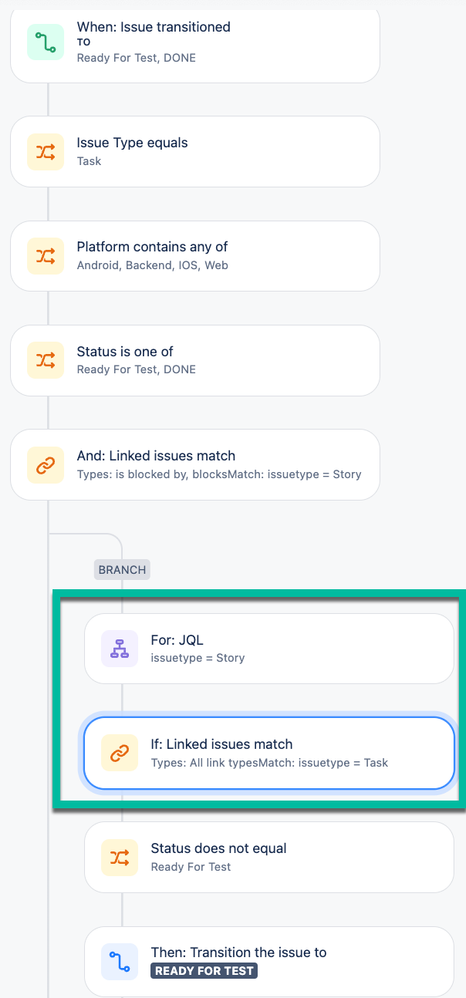This screenshot has height=998, width=466.
Task: Open the Status does not equal condition
Action: [269, 857]
